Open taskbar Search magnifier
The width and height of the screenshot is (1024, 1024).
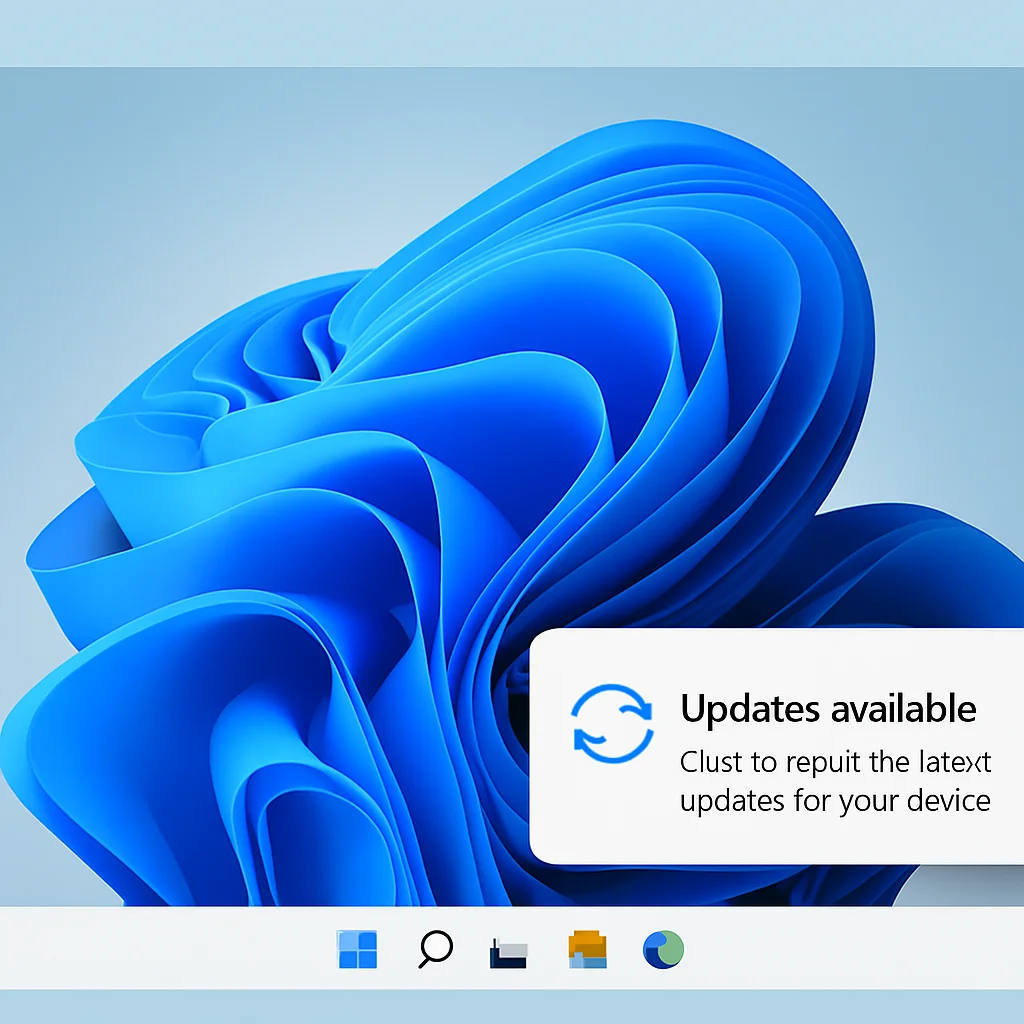point(436,949)
